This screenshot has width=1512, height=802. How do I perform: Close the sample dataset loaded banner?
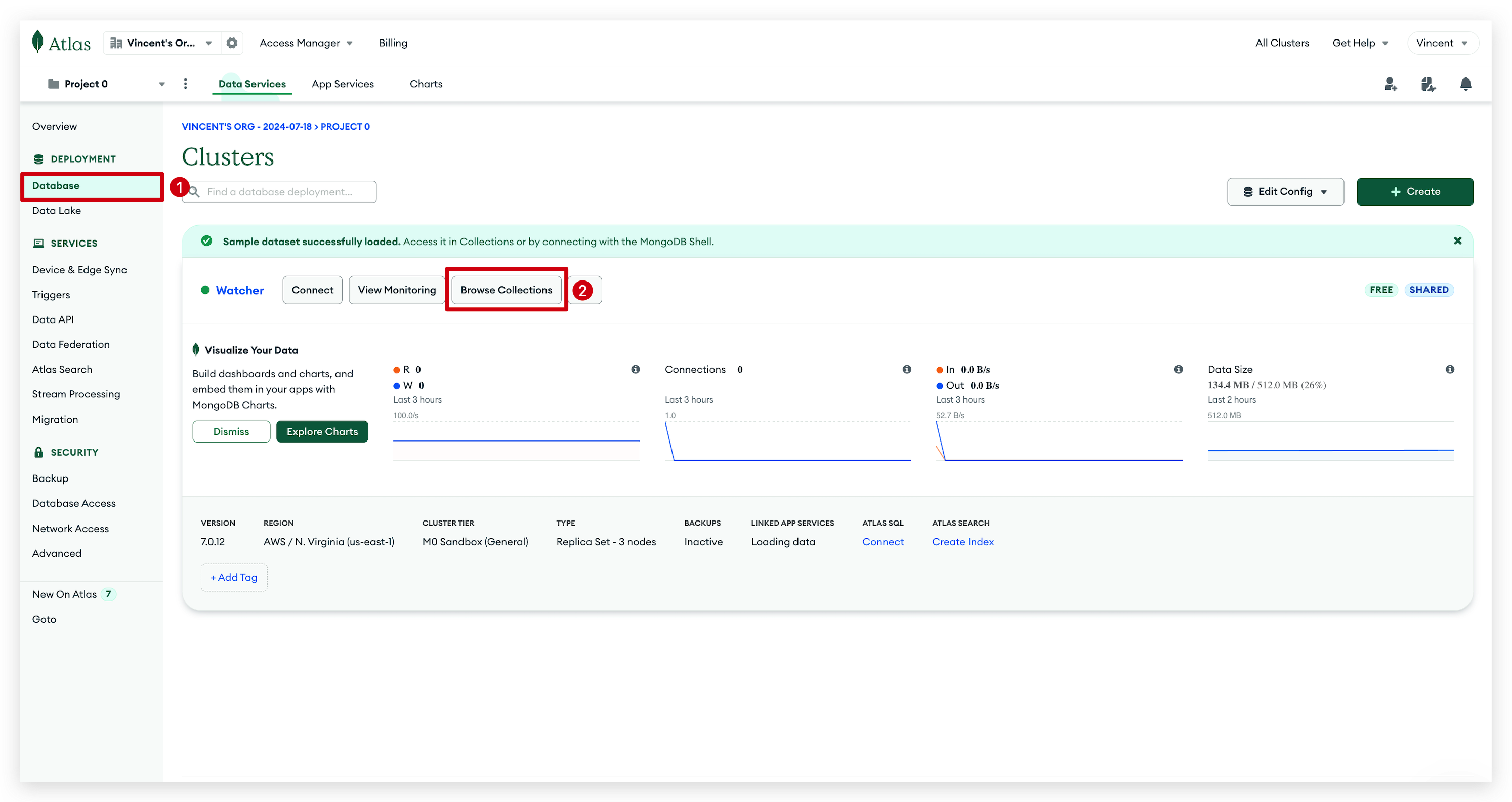pos(1457,240)
